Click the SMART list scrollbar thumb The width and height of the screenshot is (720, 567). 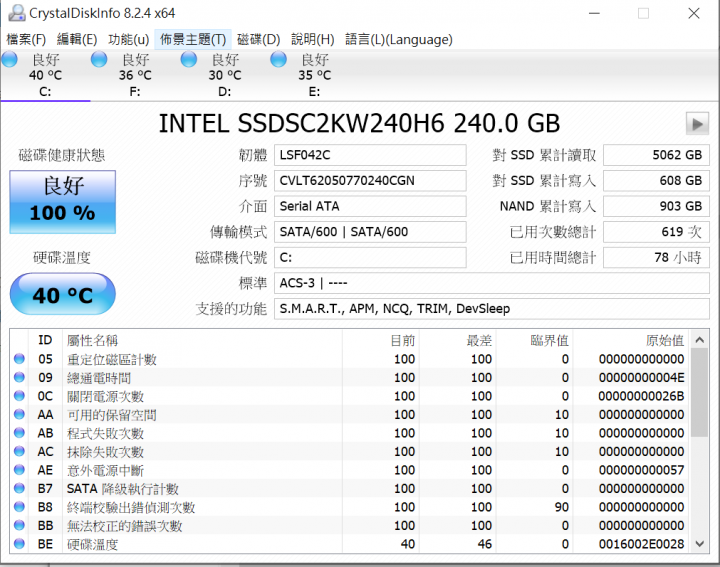click(x=699, y=393)
